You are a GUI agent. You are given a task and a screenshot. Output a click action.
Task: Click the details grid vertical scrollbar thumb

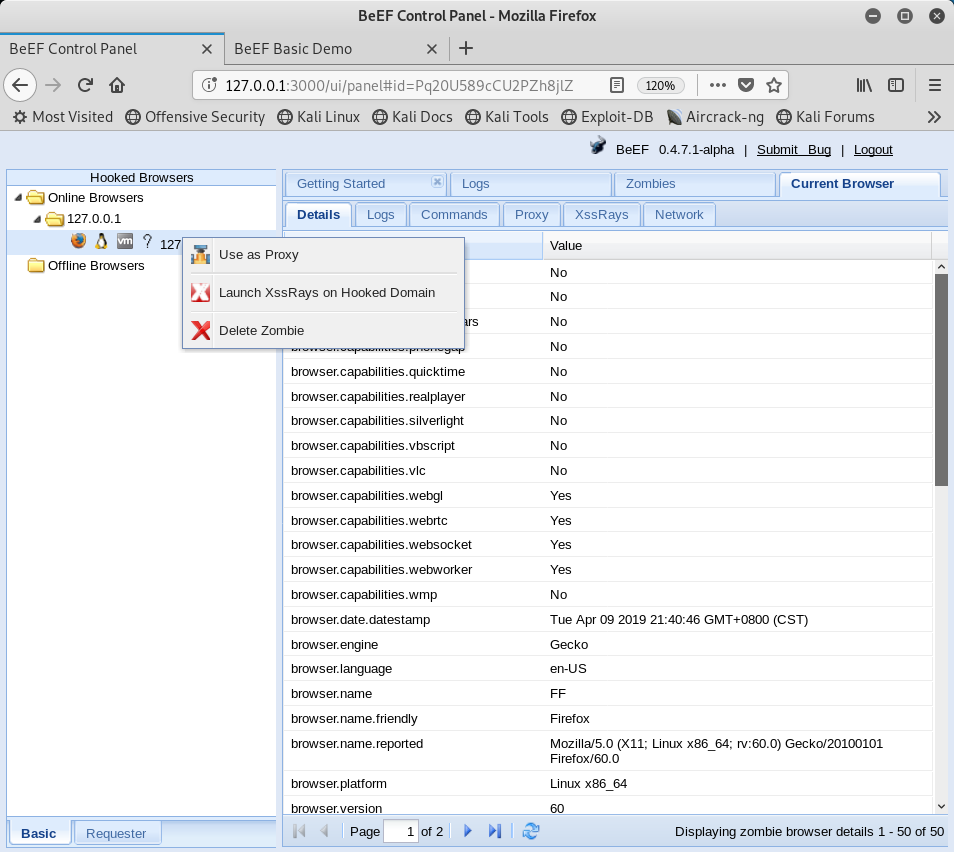(x=941, y=380)
